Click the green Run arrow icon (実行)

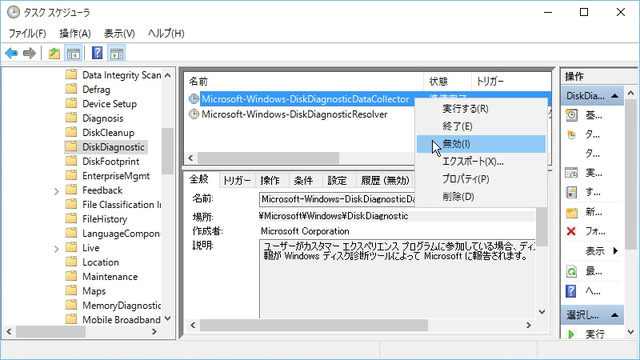[x=571, y=334]
